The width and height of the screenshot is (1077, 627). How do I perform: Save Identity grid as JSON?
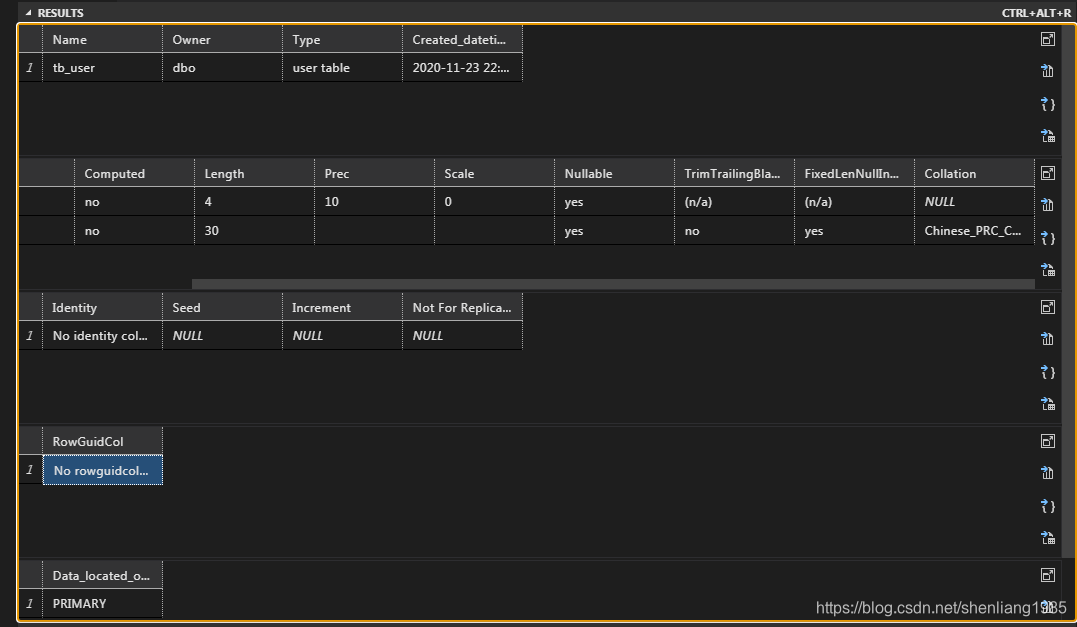1047,372
